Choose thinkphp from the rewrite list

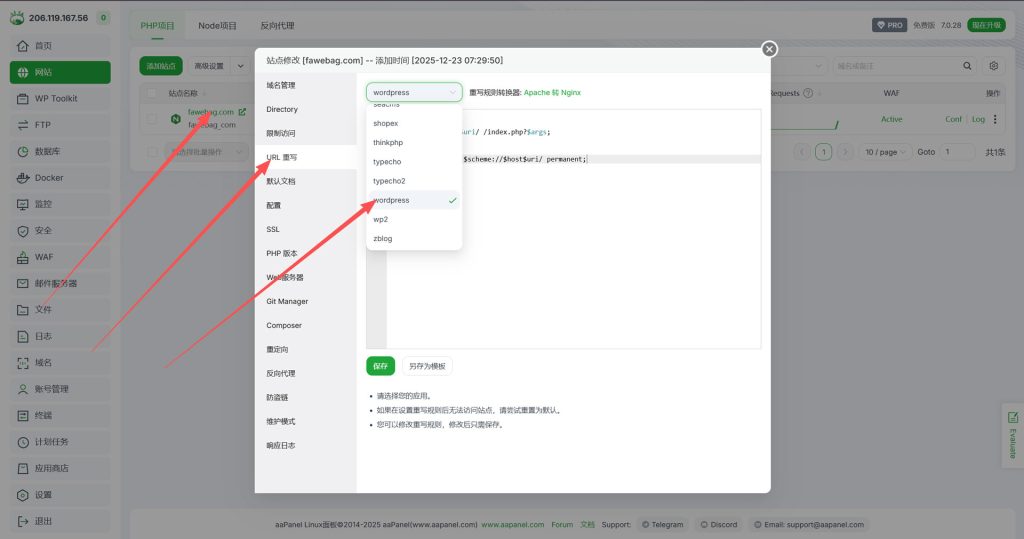pos(388,142)
